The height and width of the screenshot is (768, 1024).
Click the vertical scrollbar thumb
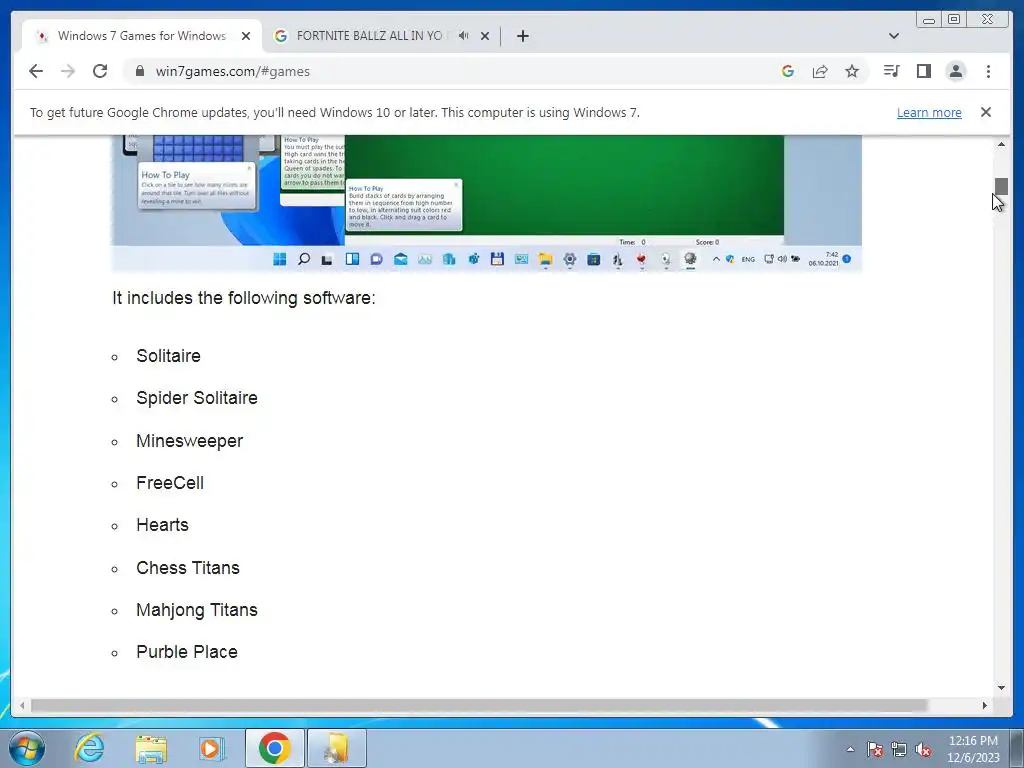pos(1001,186)
